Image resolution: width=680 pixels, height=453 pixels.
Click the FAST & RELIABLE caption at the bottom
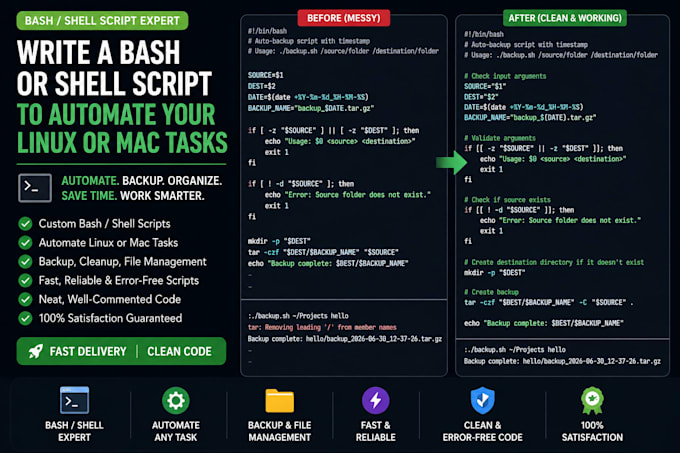[x=376, y=431]
